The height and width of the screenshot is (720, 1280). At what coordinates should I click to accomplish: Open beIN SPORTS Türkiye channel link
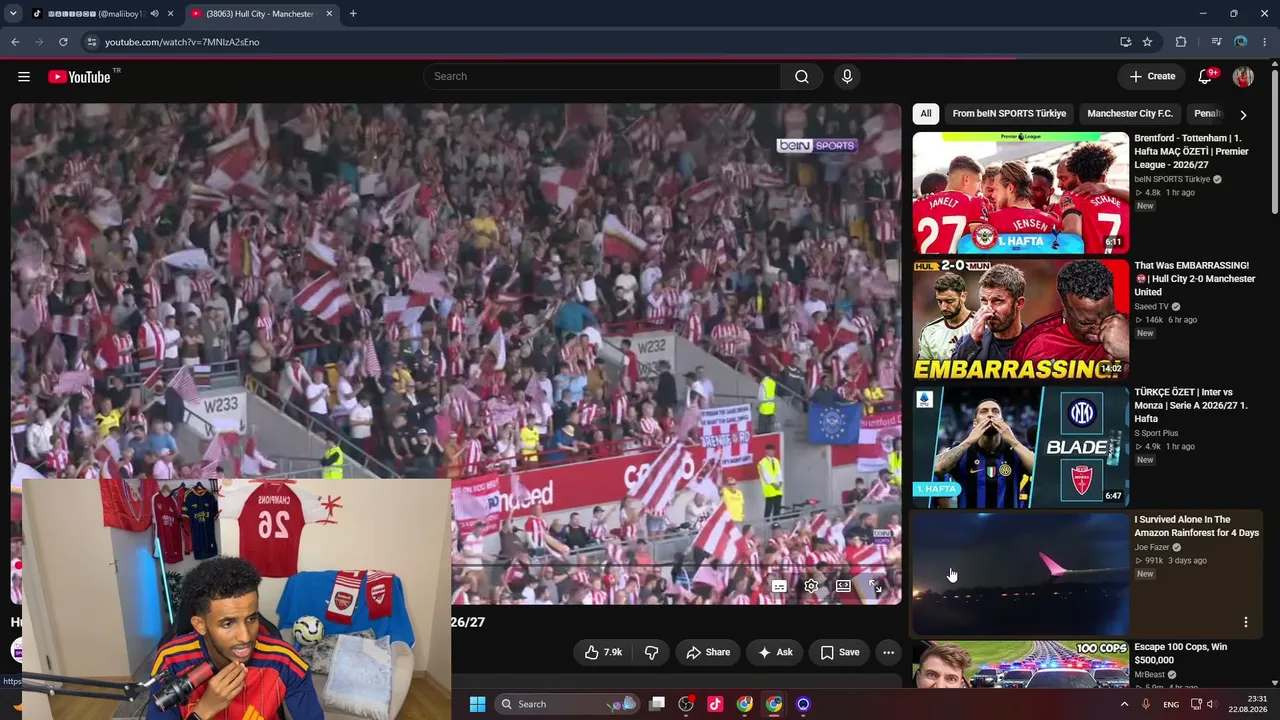coord(1172,179)
